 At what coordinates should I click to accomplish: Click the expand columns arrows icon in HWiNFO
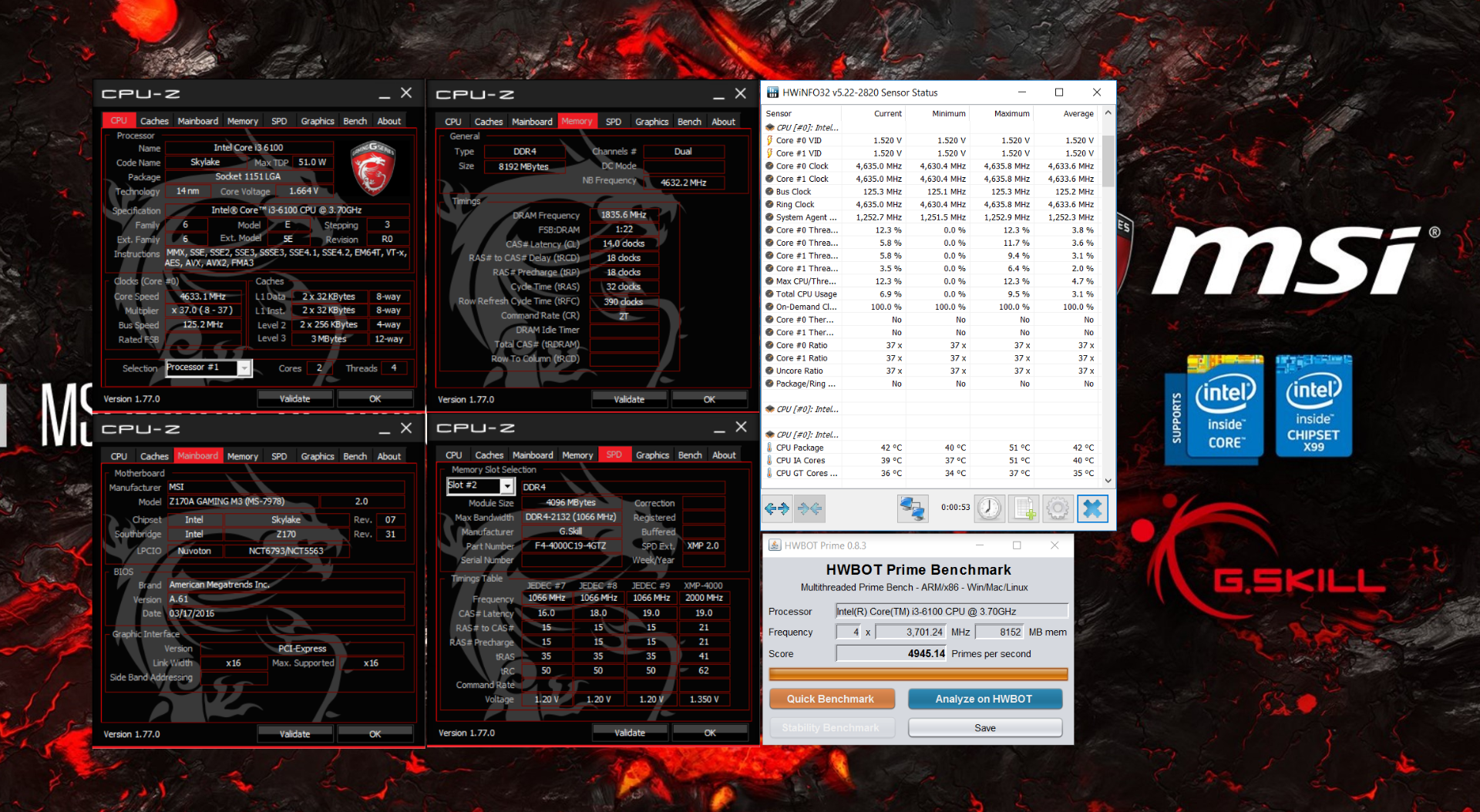pos(777,508)
